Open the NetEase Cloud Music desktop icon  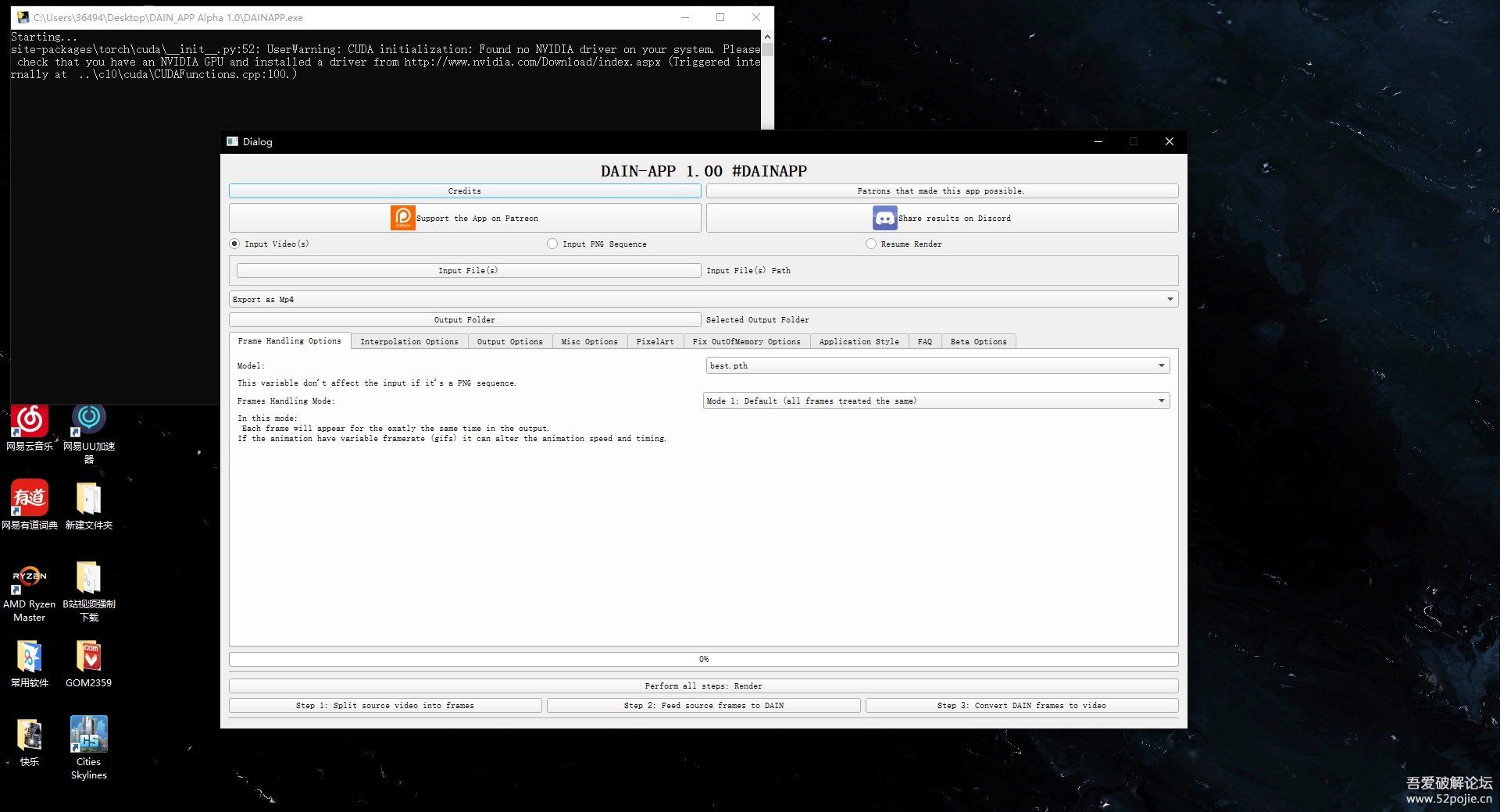coord(30,428)
